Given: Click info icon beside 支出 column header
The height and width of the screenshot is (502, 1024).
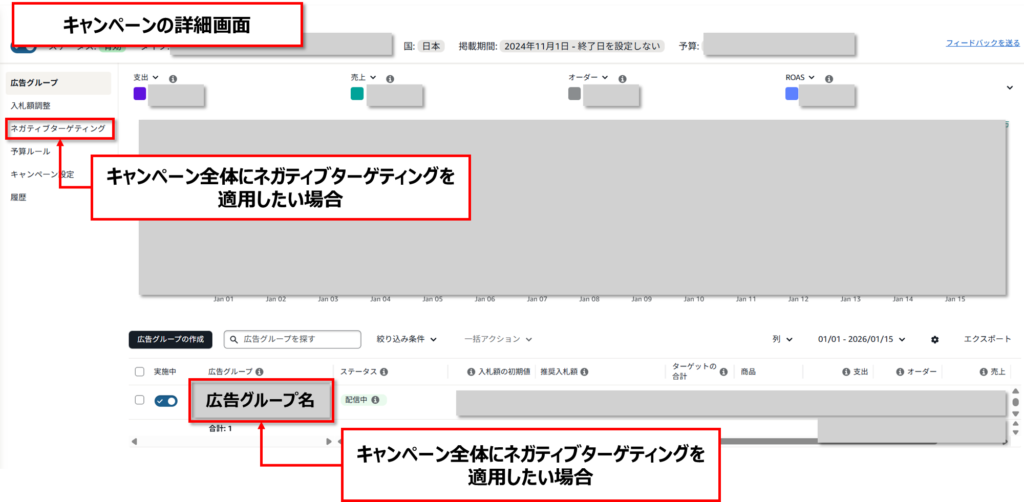Looking at the screenshot, I should pos(845,371).
